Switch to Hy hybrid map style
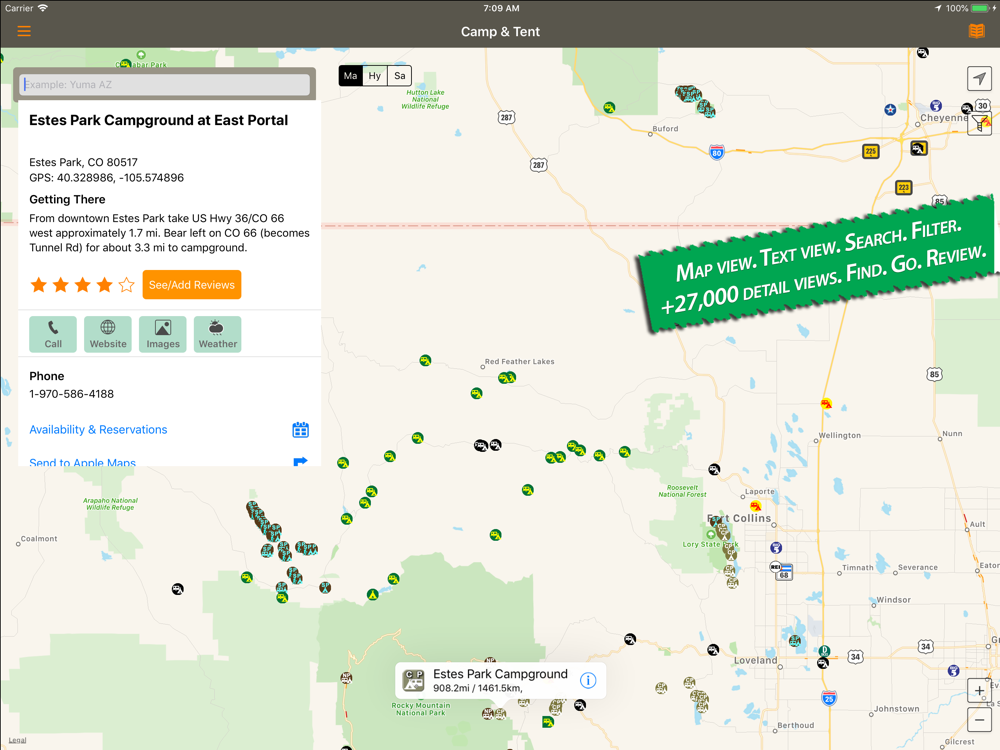 click(374, 76)
